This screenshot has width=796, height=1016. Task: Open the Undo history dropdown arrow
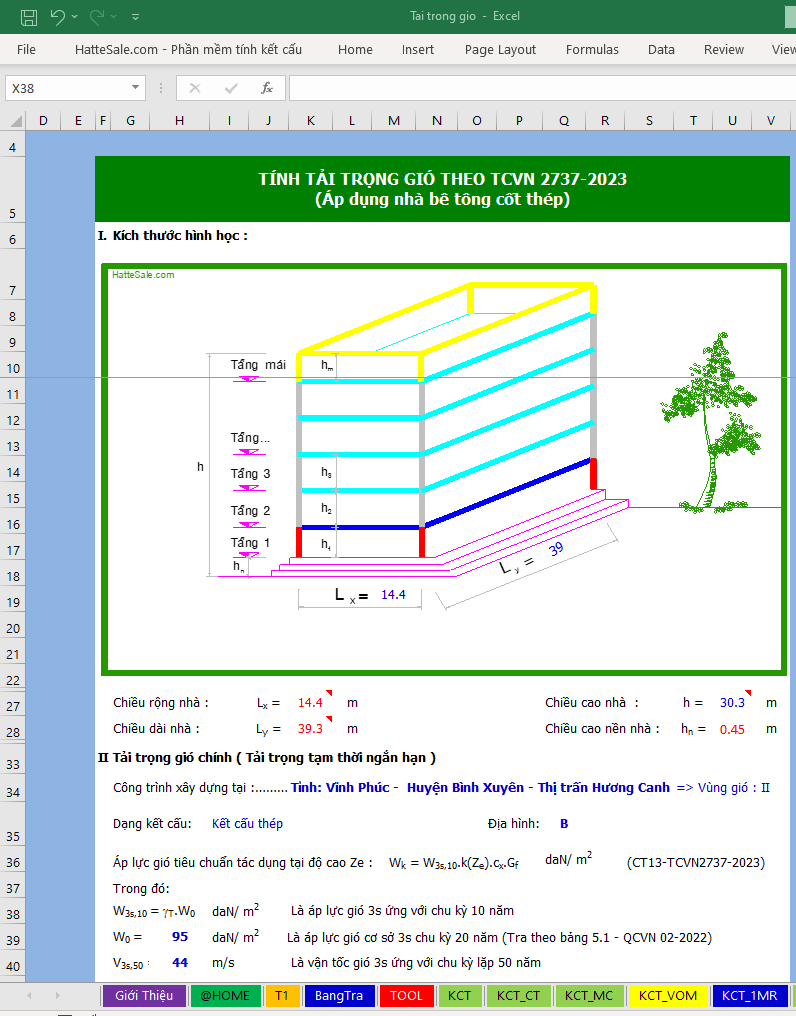click(75, 17)
